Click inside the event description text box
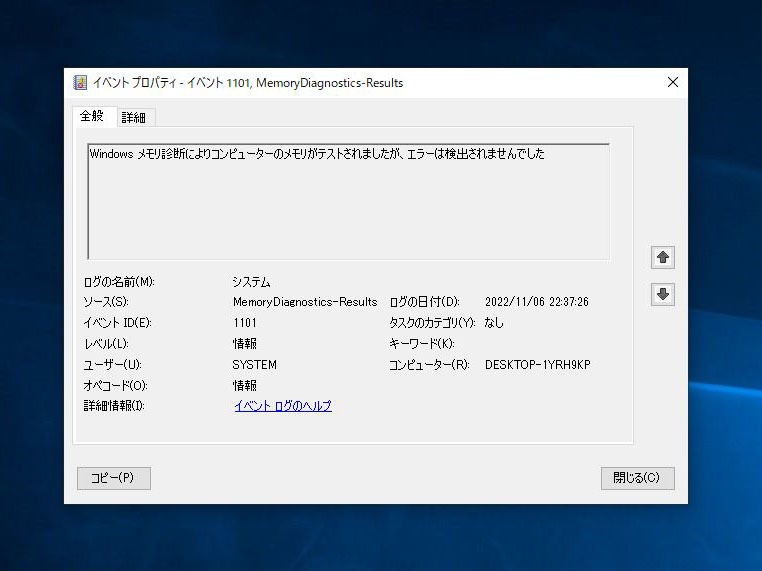Image resolution: width=762 pixels, height=571 pixels. (348, 201)
